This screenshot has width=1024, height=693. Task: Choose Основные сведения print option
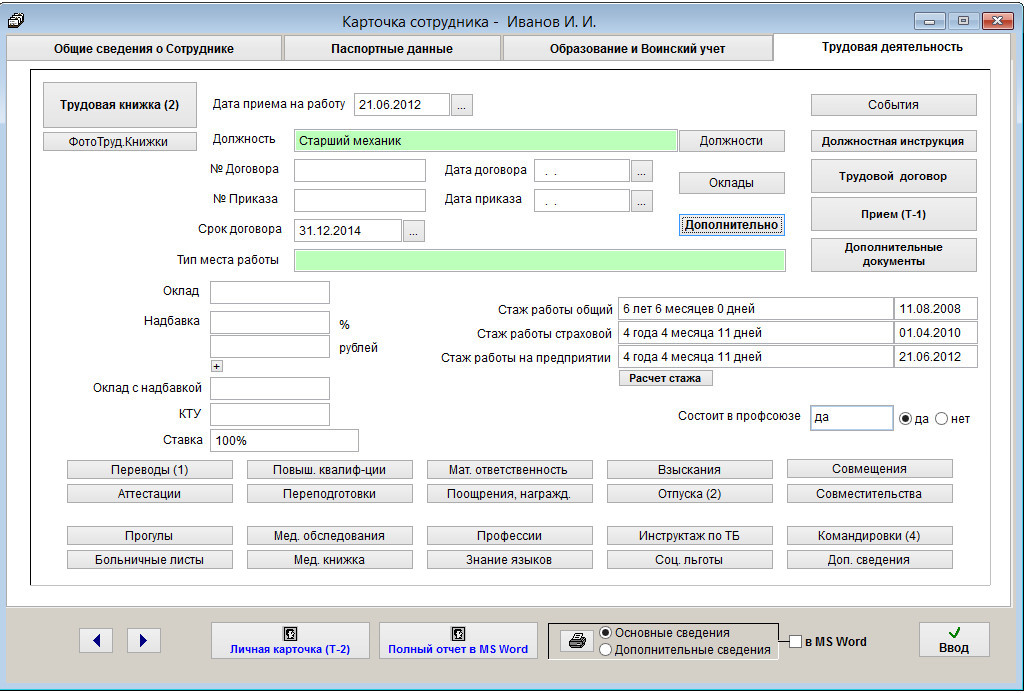click(x=605, y=632)
